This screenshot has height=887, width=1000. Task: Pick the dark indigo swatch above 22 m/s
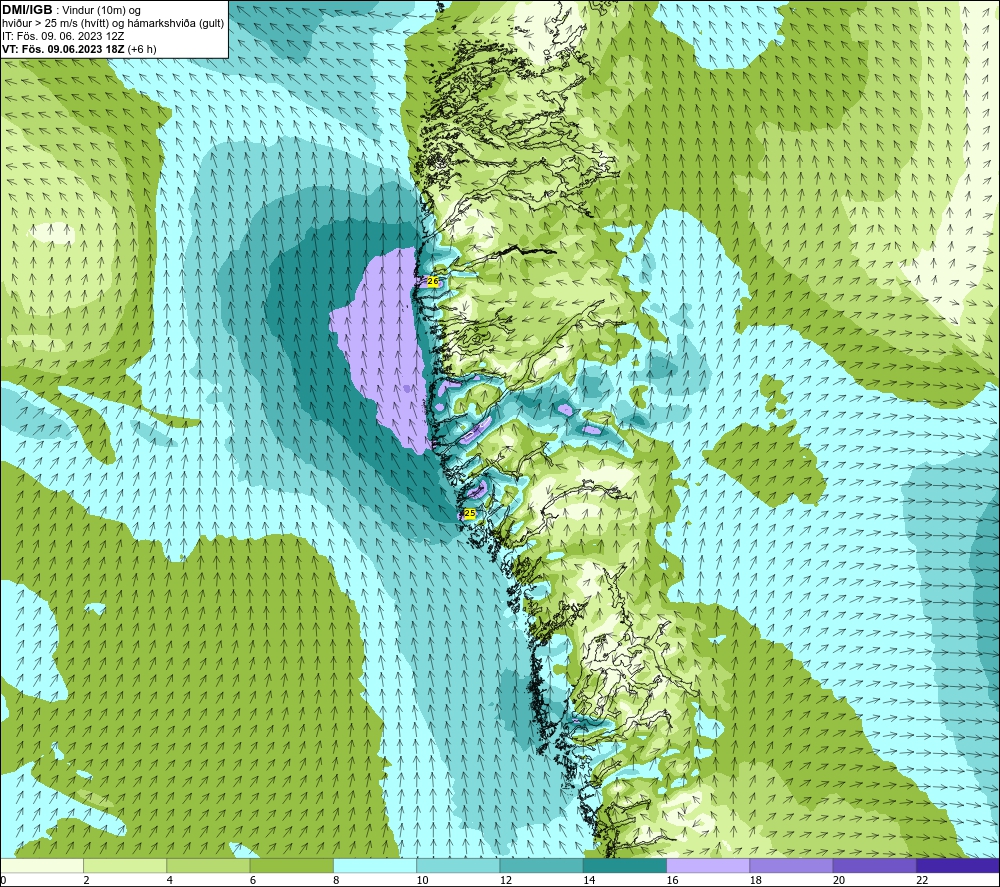coord(958,865)
